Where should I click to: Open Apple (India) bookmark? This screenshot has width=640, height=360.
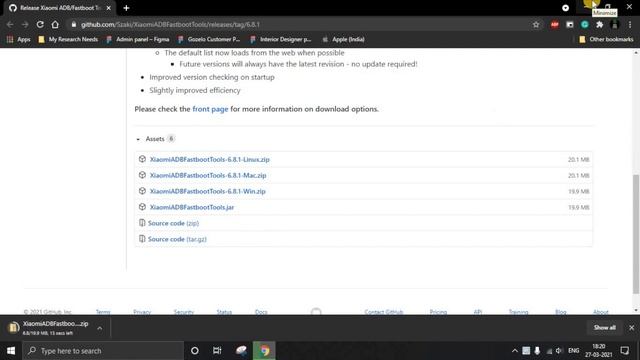(x=343, y=40)
